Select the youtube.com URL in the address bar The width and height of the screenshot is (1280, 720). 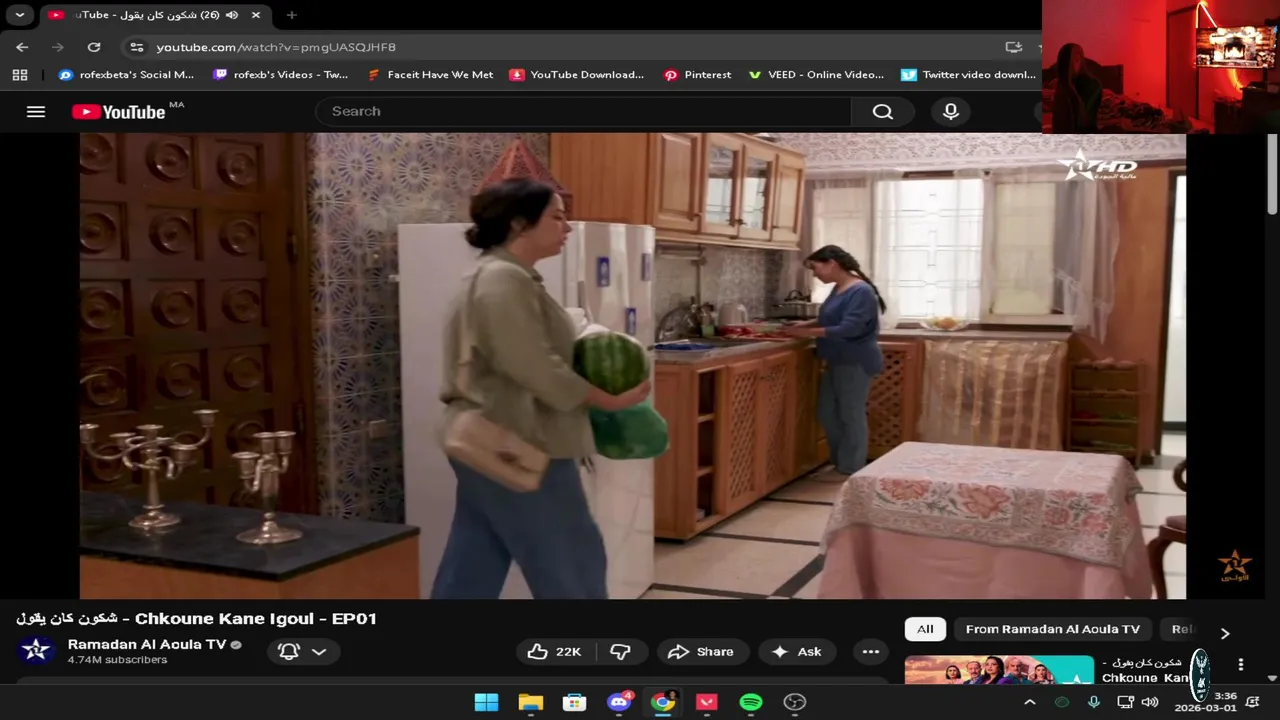pos(276,47)
